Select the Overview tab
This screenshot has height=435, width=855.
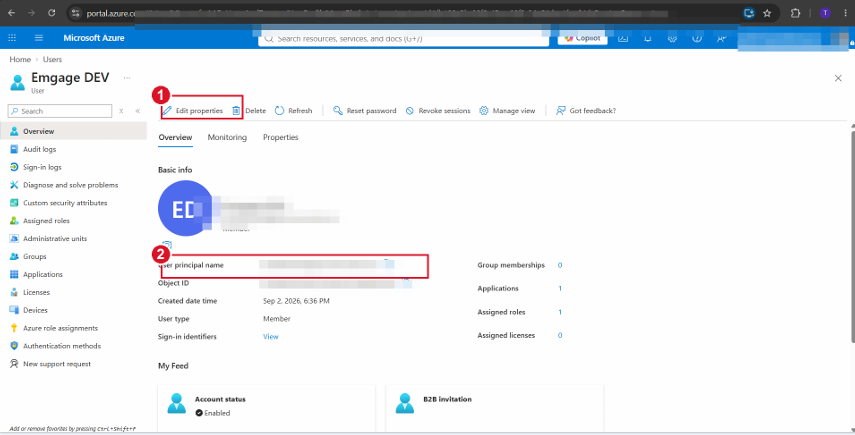coord(175,137)
